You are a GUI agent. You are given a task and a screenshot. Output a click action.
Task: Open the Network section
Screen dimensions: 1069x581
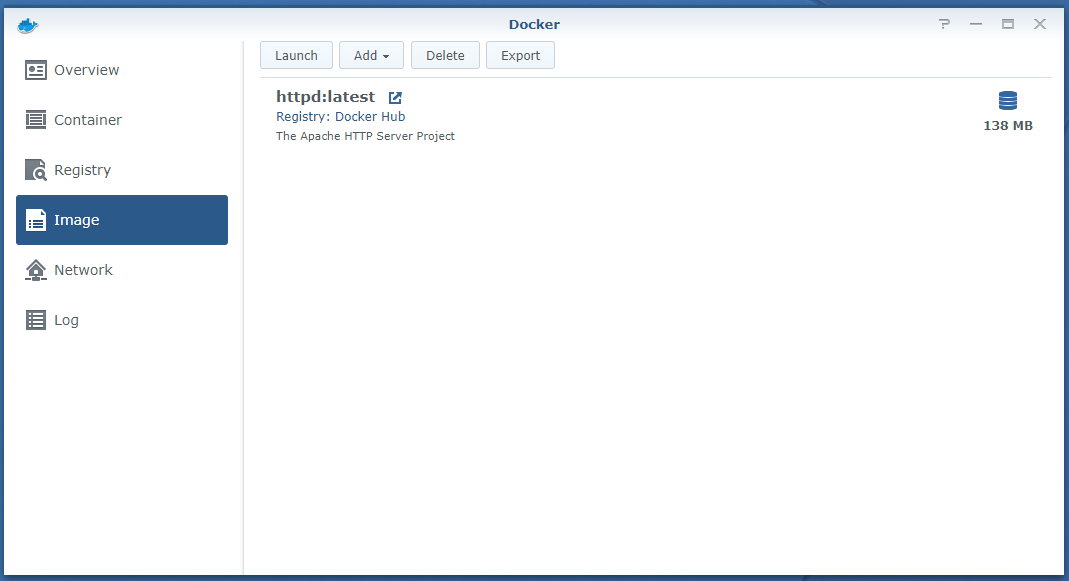[x=122, y=270]
